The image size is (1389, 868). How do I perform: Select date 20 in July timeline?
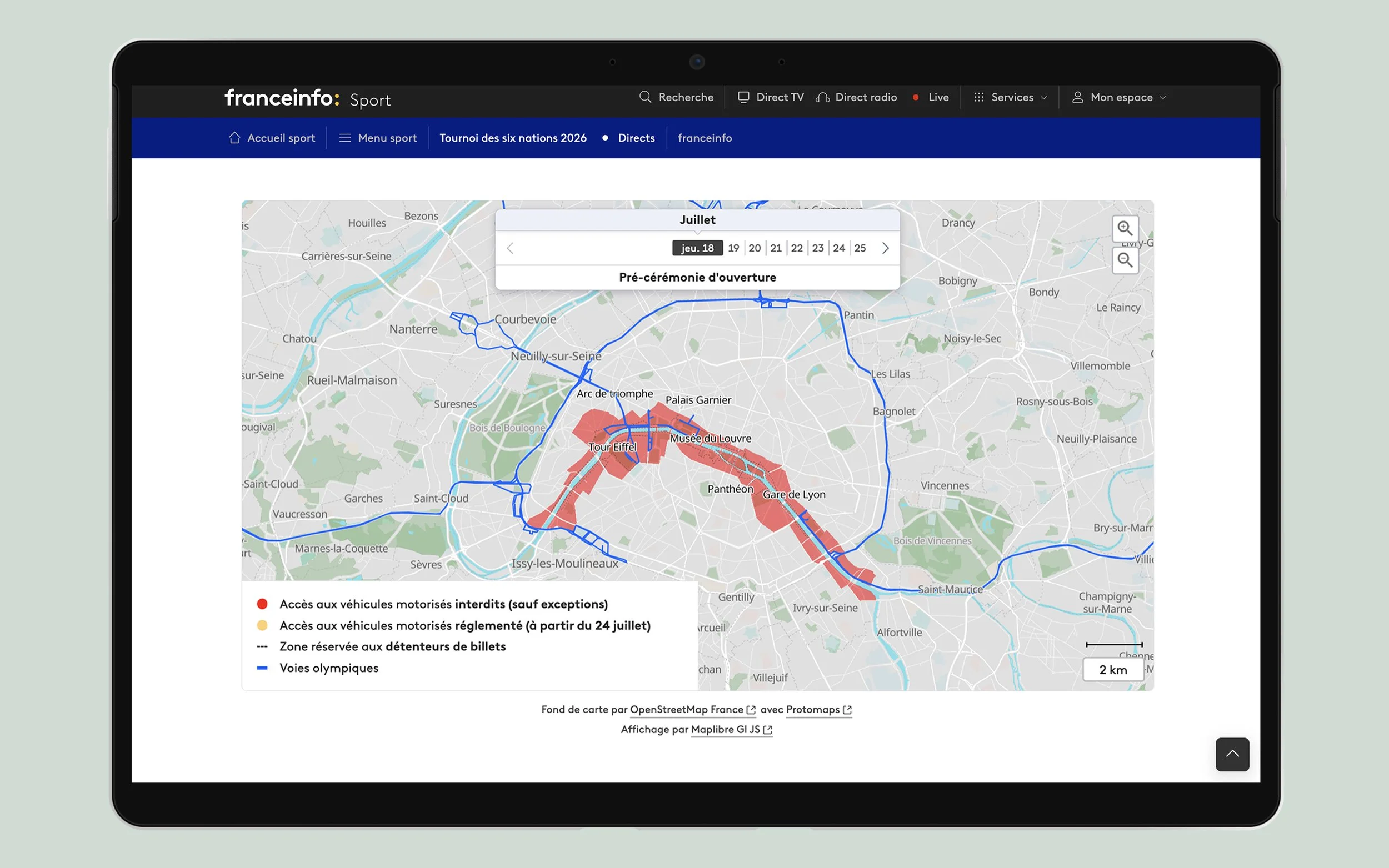click(755, 248)
